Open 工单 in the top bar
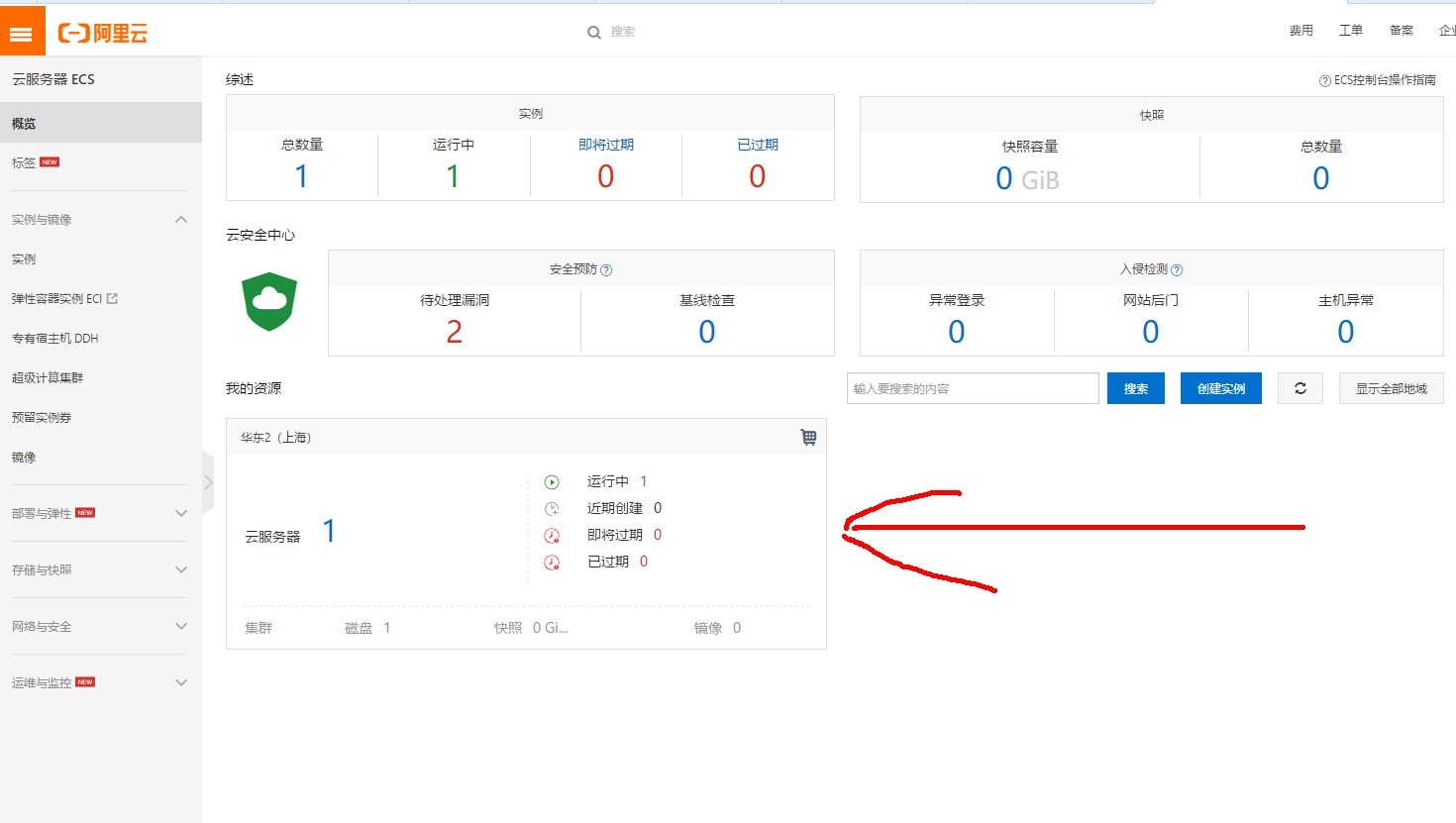The image size is (1456, 823). click(x=1351, y=31)
